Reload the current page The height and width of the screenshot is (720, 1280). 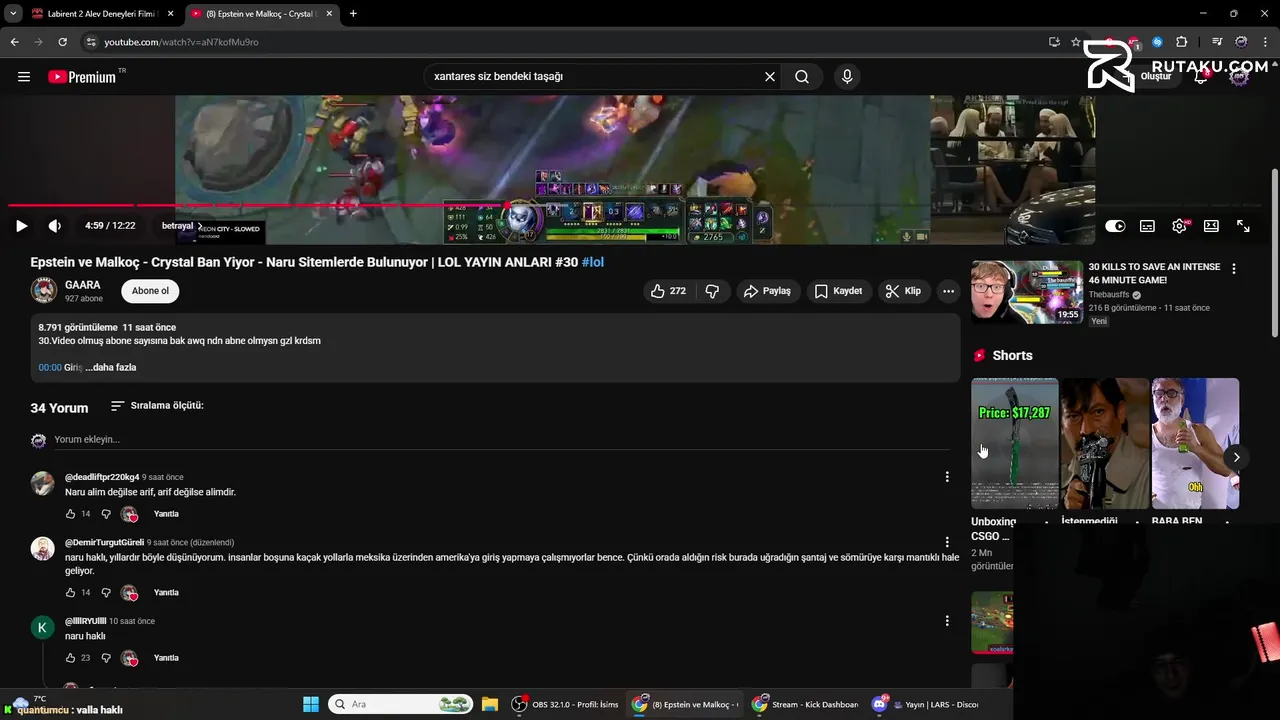click(x=62, y=42)
